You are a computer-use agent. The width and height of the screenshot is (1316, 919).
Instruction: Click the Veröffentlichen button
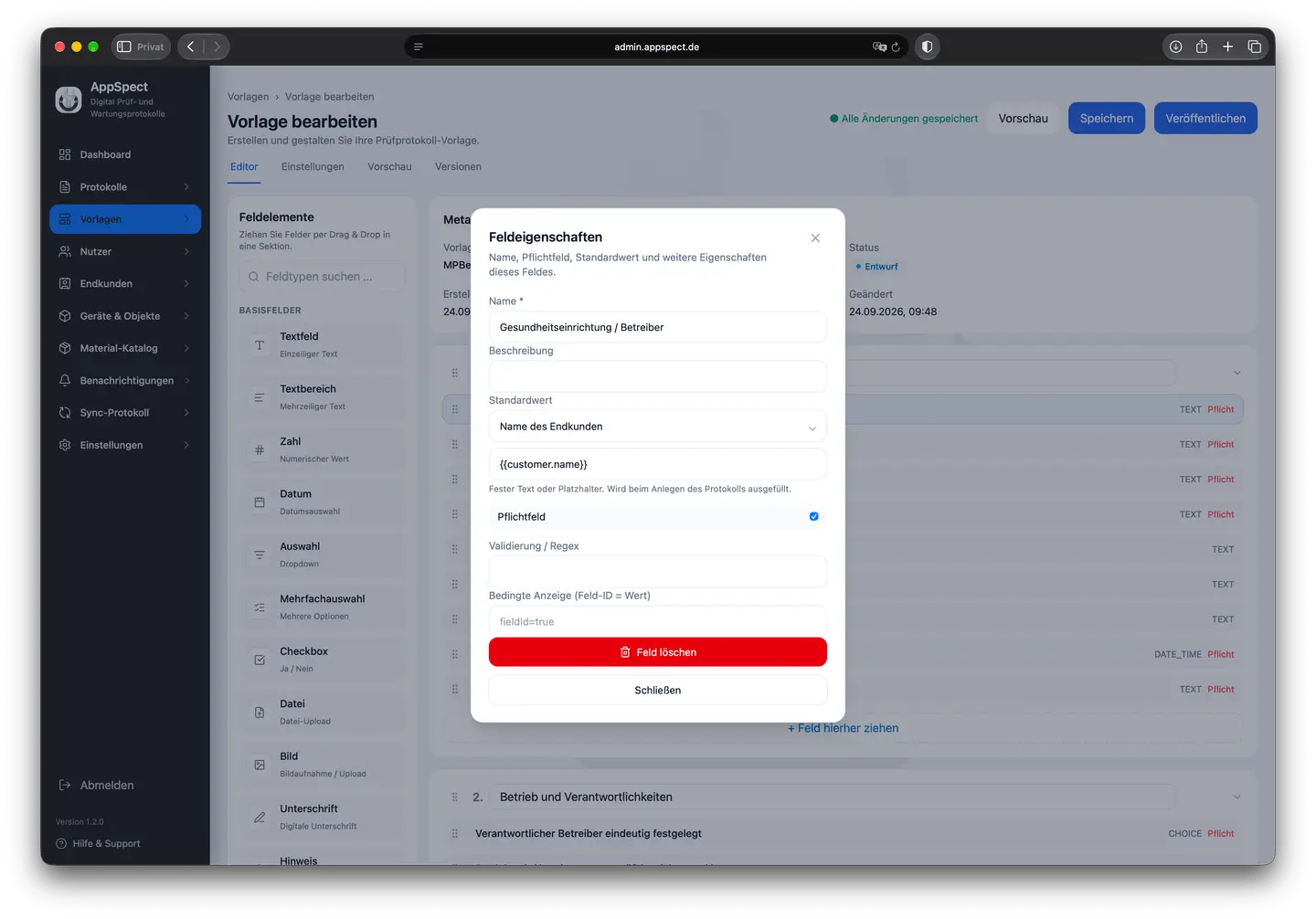coord(1205,119)
